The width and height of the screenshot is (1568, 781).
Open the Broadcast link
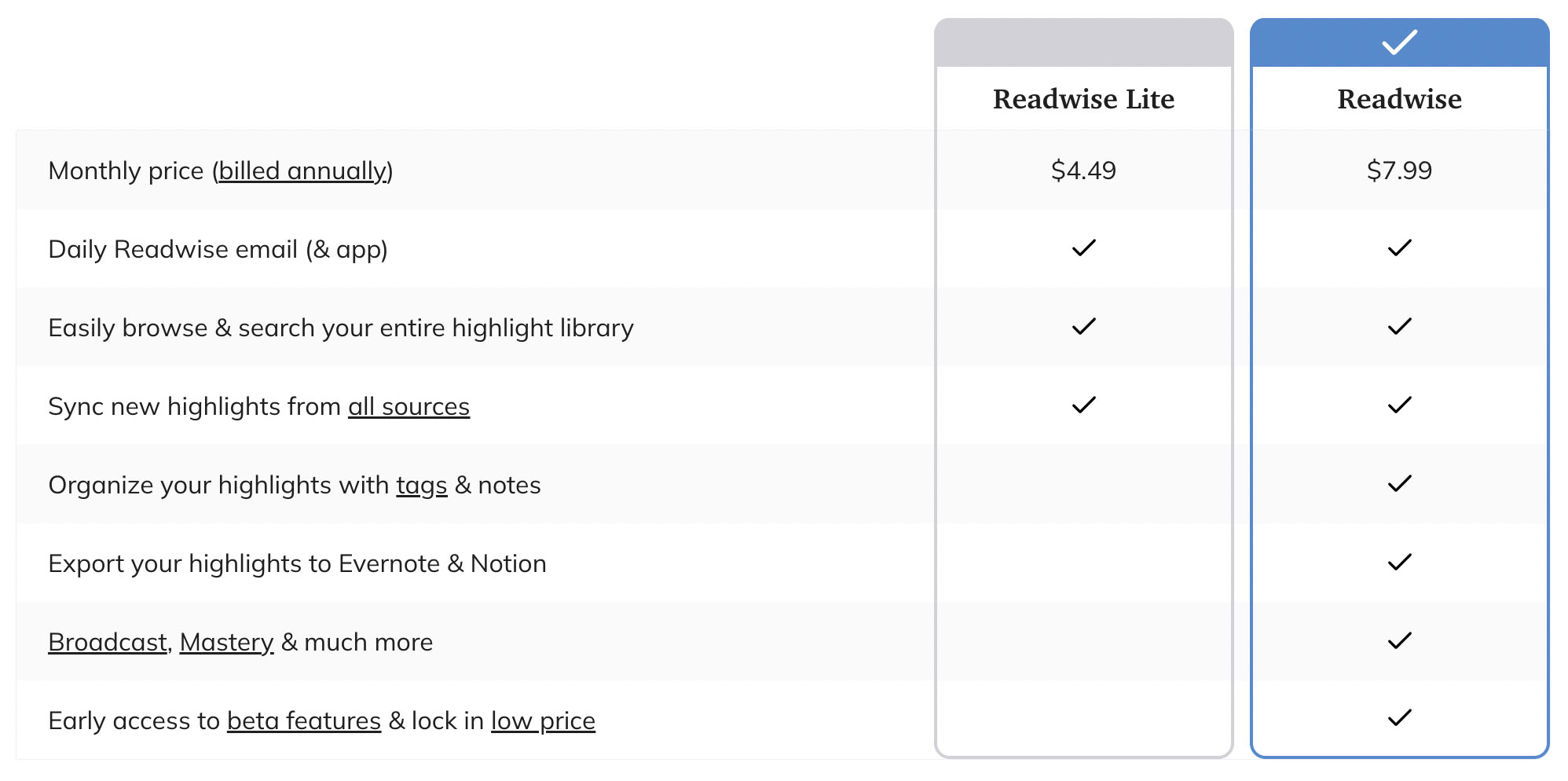[x=108, y=643]
